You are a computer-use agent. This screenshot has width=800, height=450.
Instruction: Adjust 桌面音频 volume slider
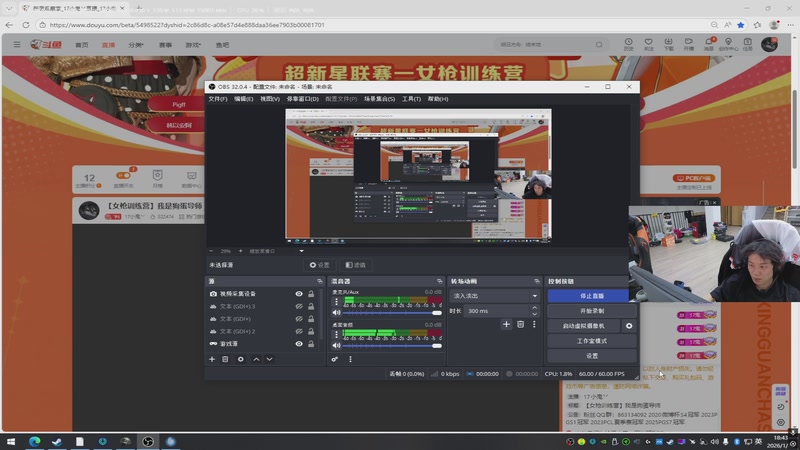coord(392,345)
